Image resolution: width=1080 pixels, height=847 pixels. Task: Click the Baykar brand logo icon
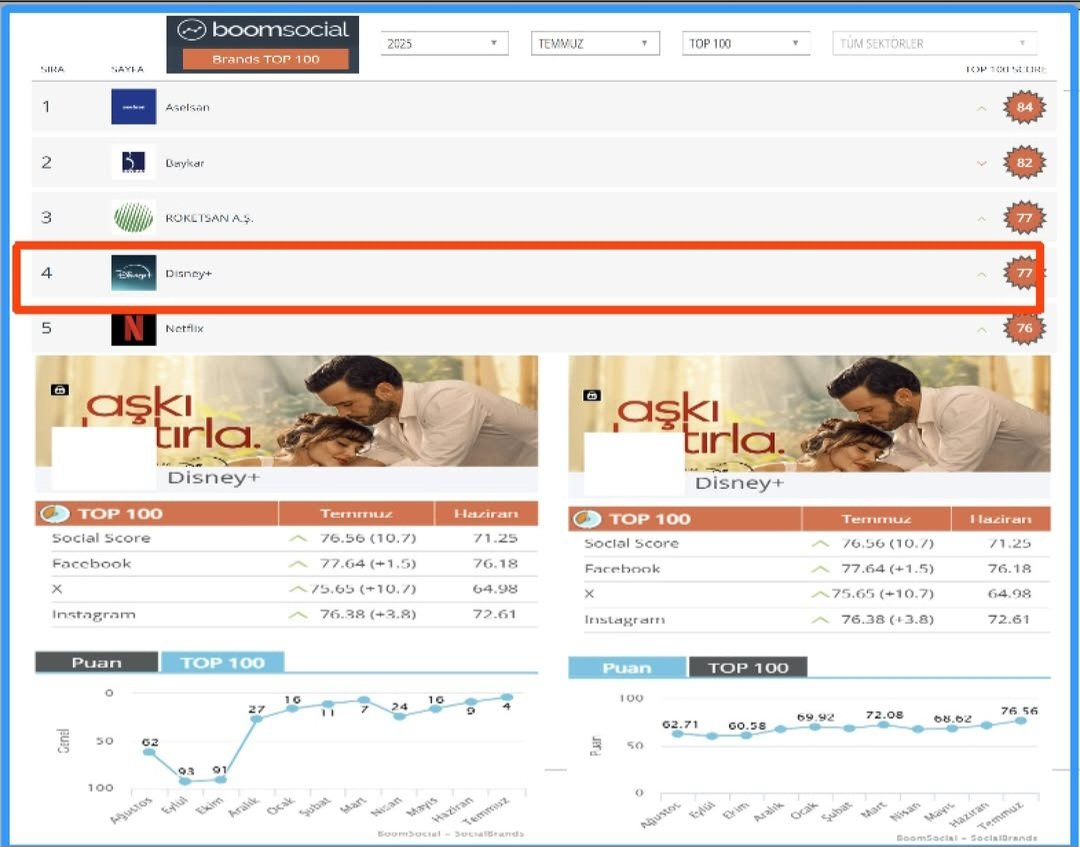pyautogui.click(x=133, y=162)
